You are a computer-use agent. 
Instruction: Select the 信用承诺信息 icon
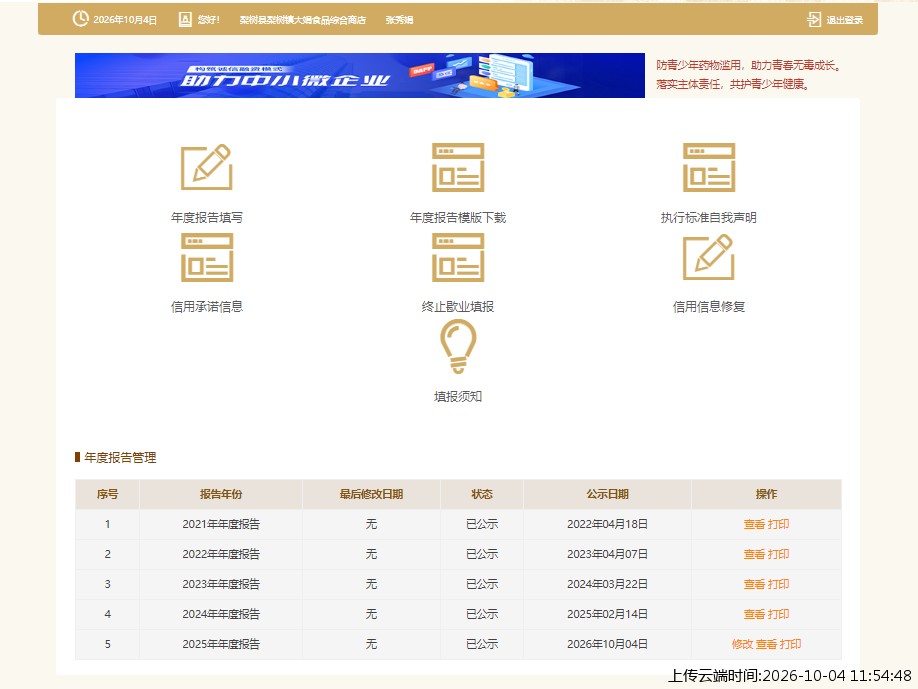pos(207,257)
